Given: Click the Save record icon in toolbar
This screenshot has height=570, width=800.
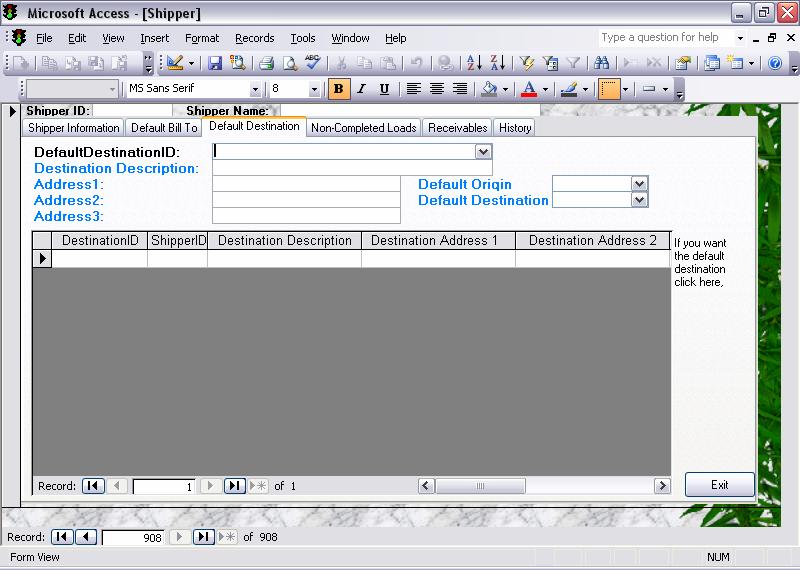Looking at the screenshot, I should point(215,63).
